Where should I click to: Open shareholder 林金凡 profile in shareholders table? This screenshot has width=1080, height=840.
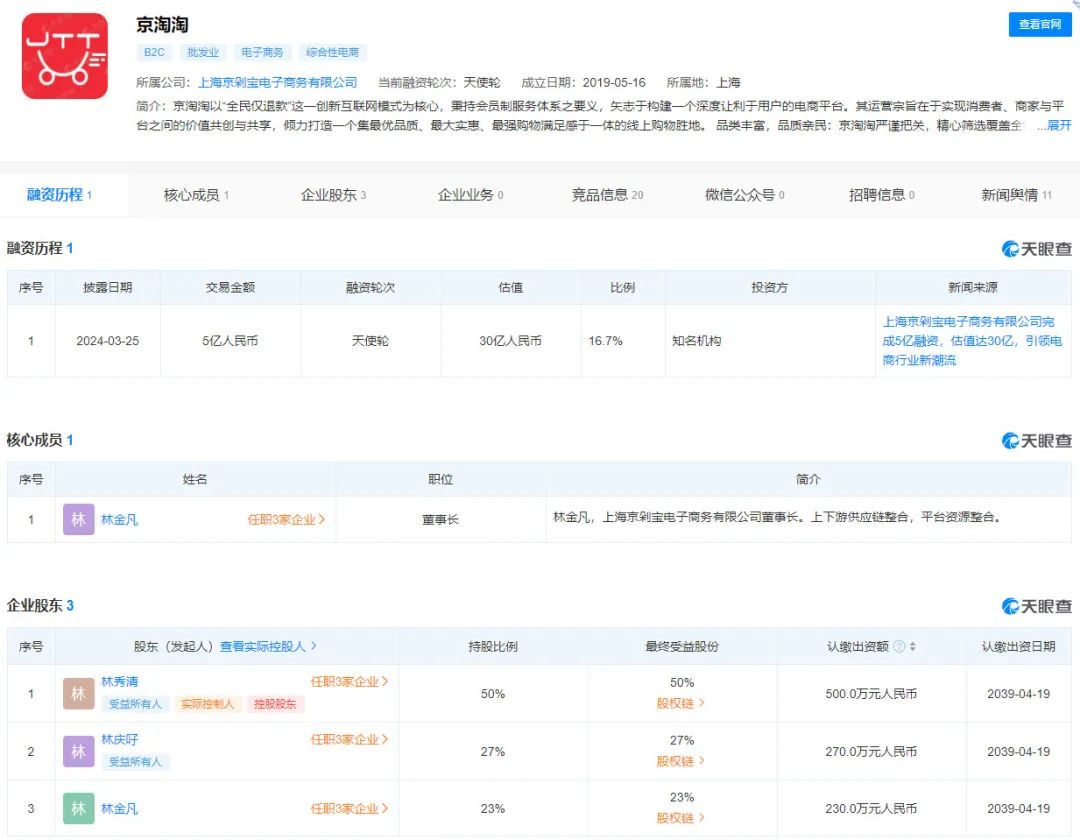point(119,809)
